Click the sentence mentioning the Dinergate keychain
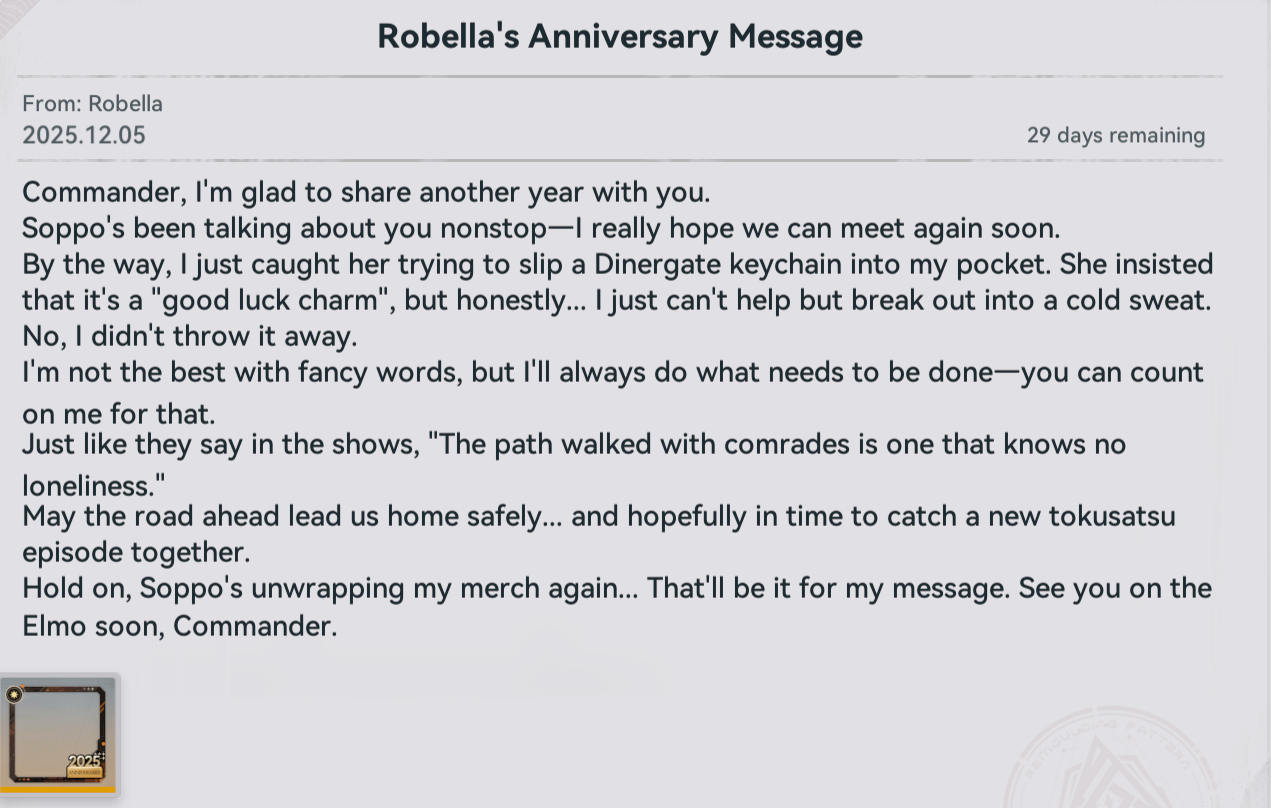Image resolution: width=1271 pixels, height=808 pixels. point(617,264)
